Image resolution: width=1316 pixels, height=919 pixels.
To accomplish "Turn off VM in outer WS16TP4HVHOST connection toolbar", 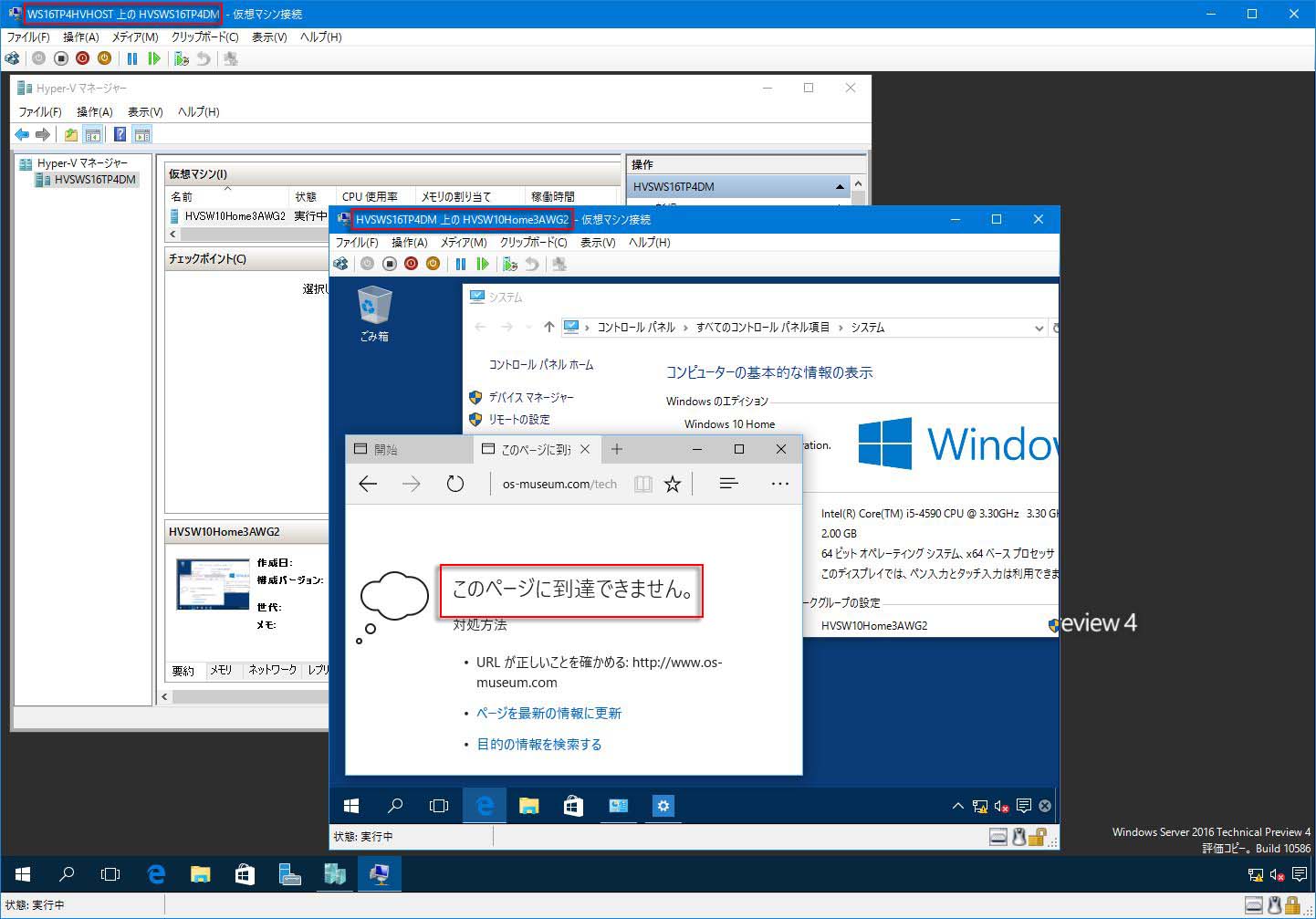I will click(x=61, y=58).
